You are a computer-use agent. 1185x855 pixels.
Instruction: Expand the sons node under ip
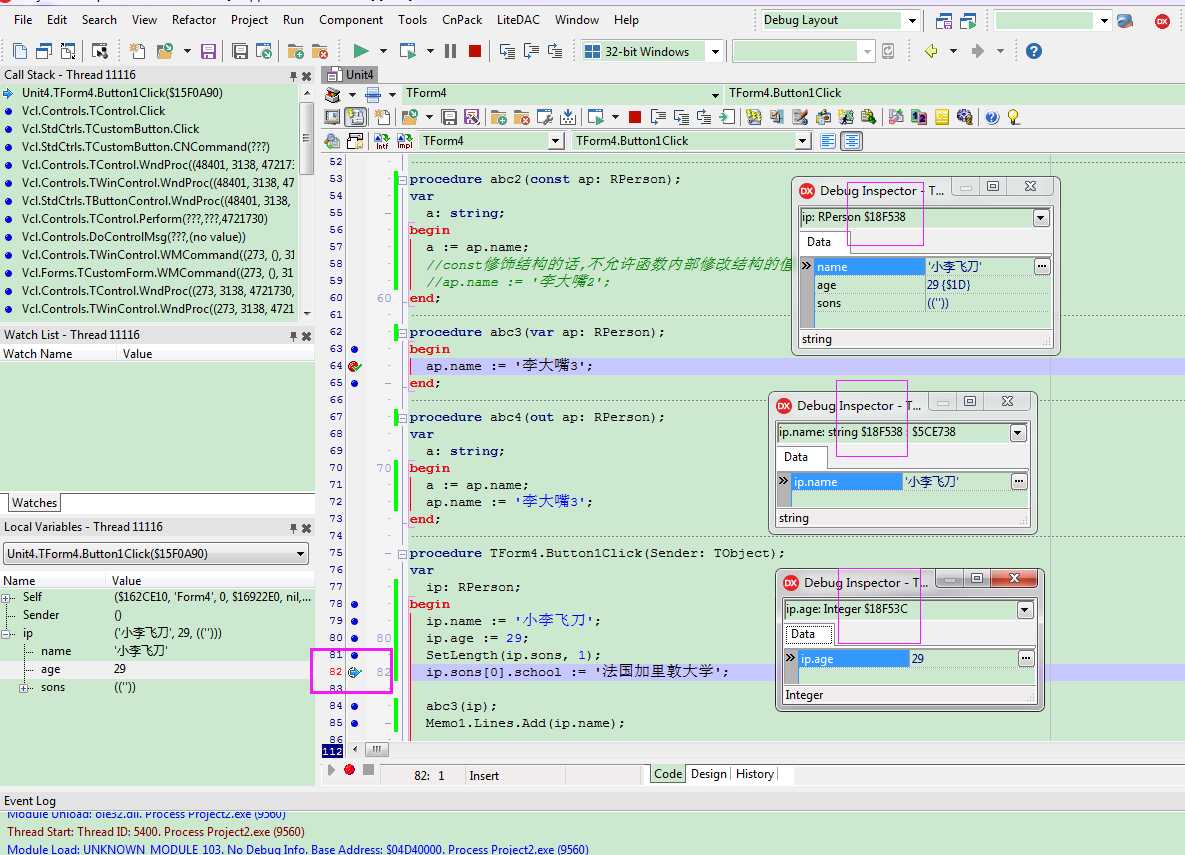25,688
